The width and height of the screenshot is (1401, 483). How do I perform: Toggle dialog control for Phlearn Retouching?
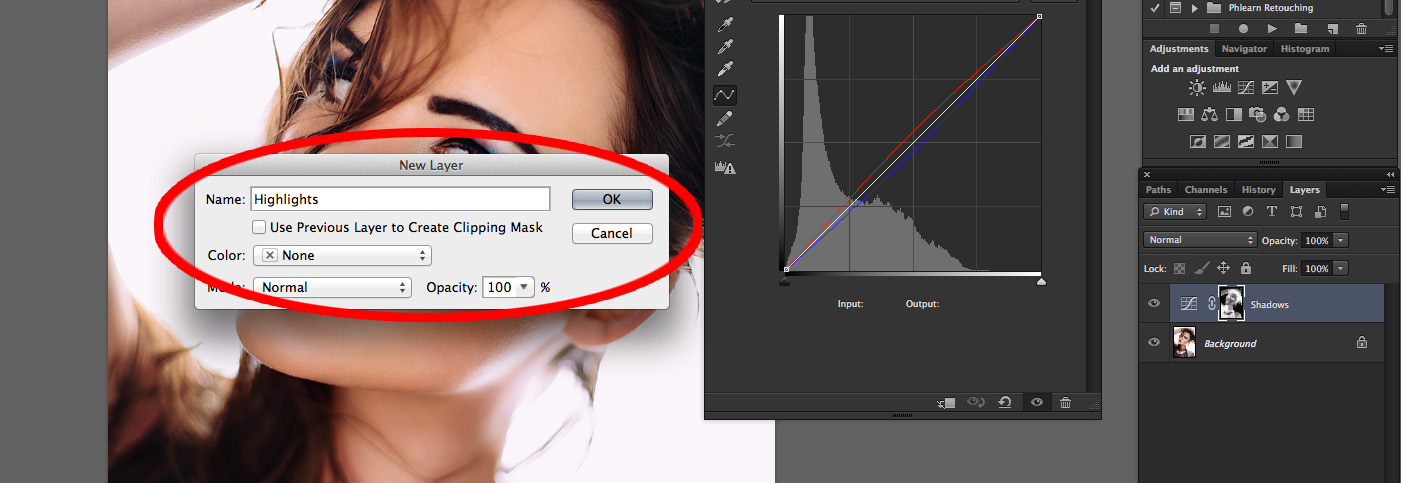click(x=1175, y=8)
